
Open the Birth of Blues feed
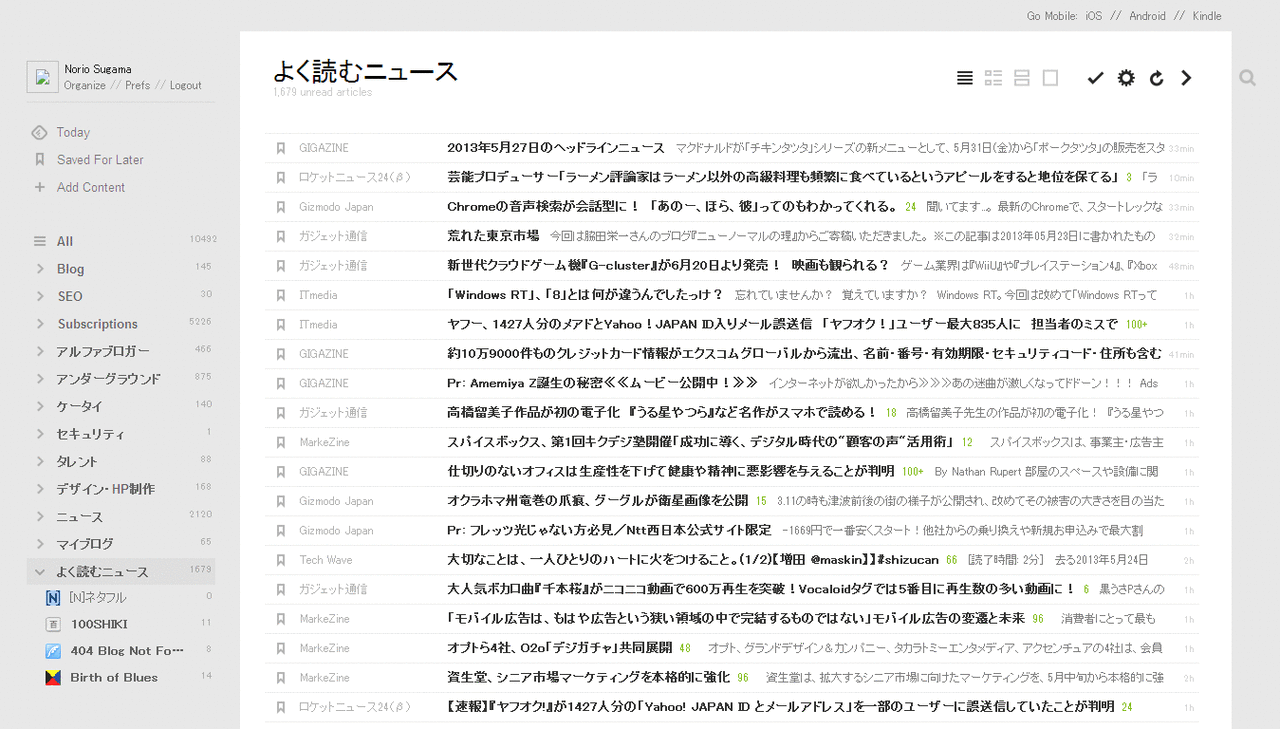[114, 677]
